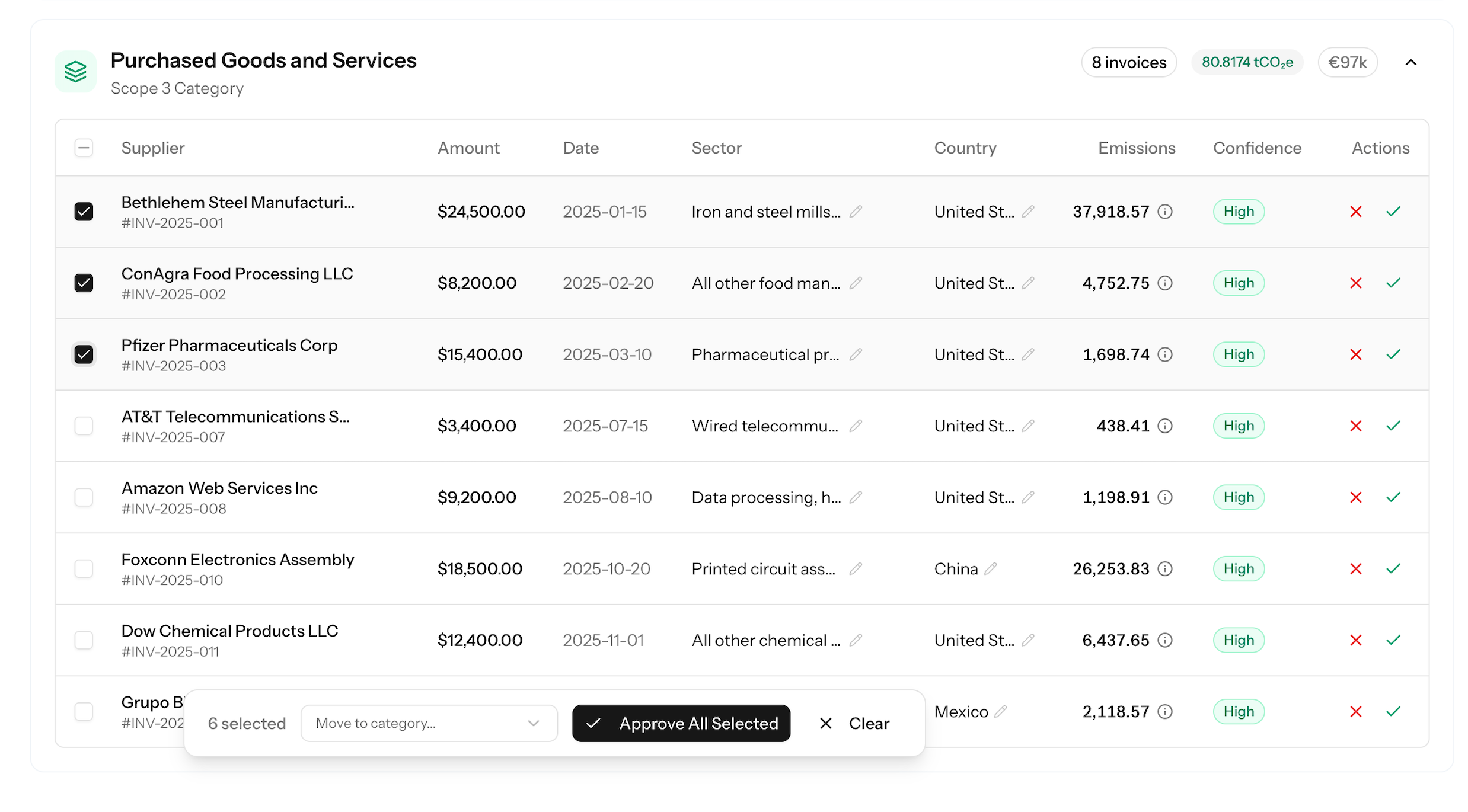This screenshot has height=812, width=1468.
Task: Reject the Bethlehem Steel invoice
Action: coord(1355,212)
